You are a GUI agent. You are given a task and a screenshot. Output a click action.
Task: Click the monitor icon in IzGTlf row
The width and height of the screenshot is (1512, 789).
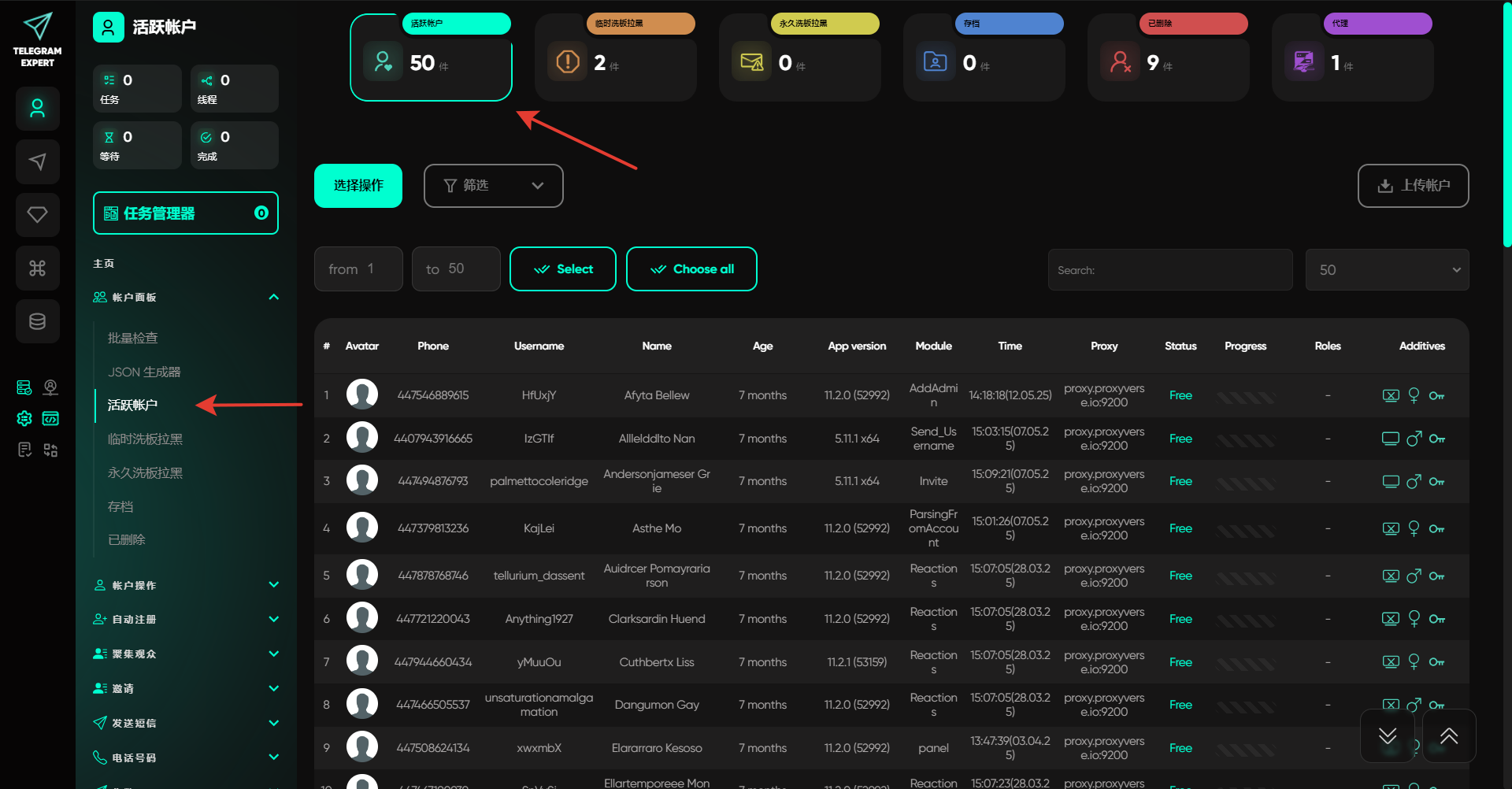1391,439
